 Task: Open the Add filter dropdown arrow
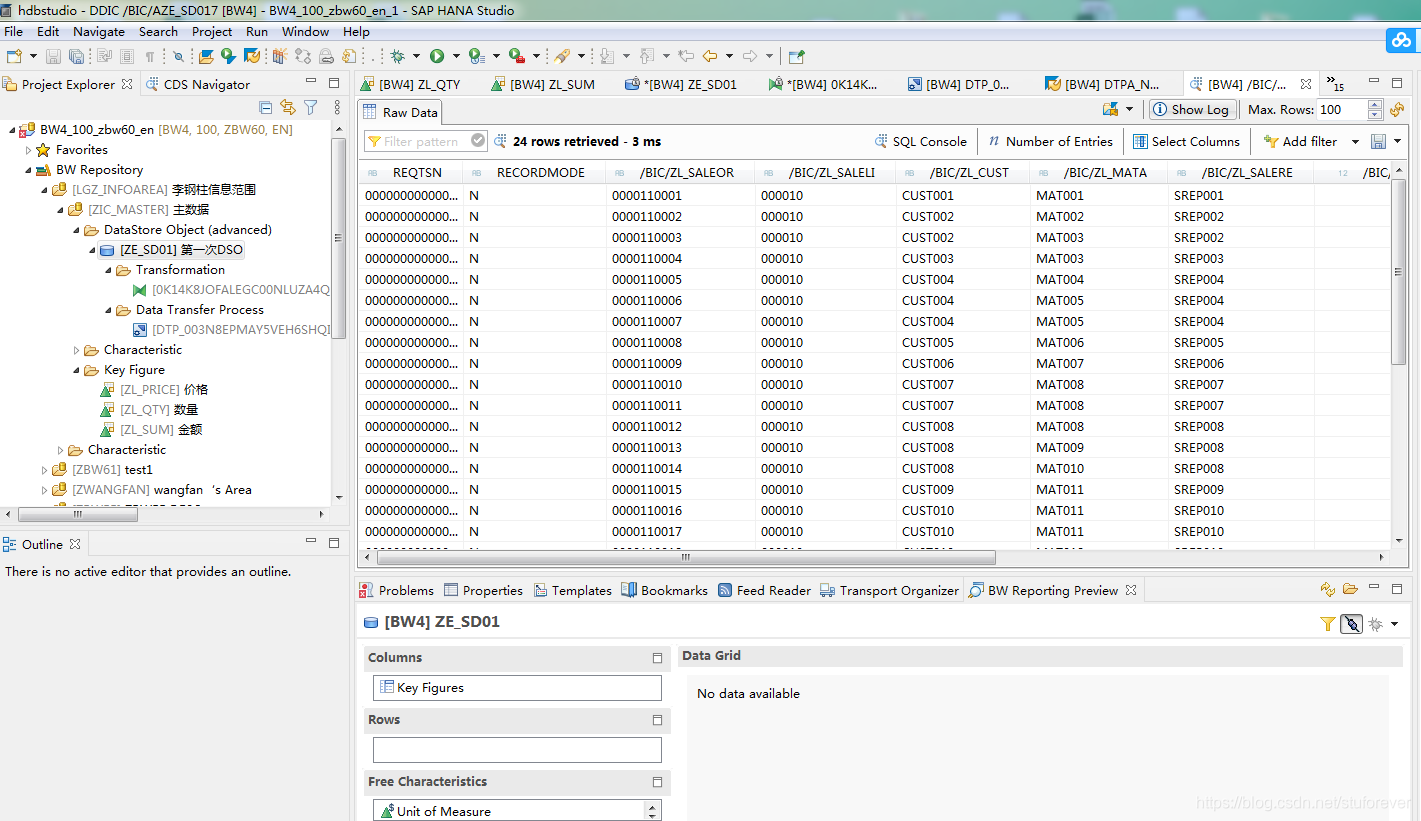click(x=1355, y=141)
